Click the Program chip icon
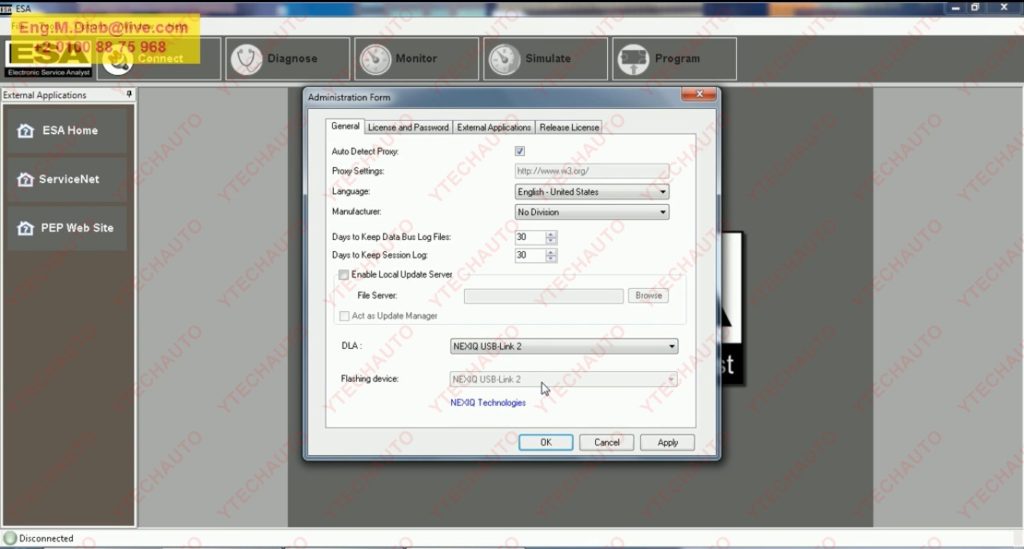The image size is (1024, 549). point(633,59)
